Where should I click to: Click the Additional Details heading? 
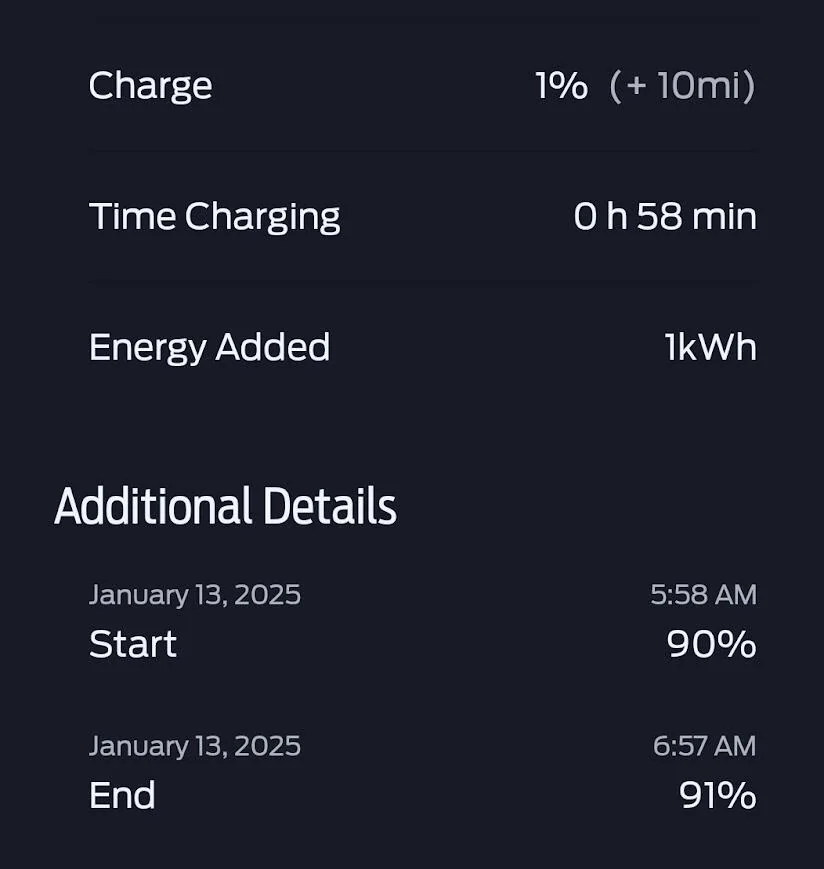pyautogui.click(x=226, y=505)
